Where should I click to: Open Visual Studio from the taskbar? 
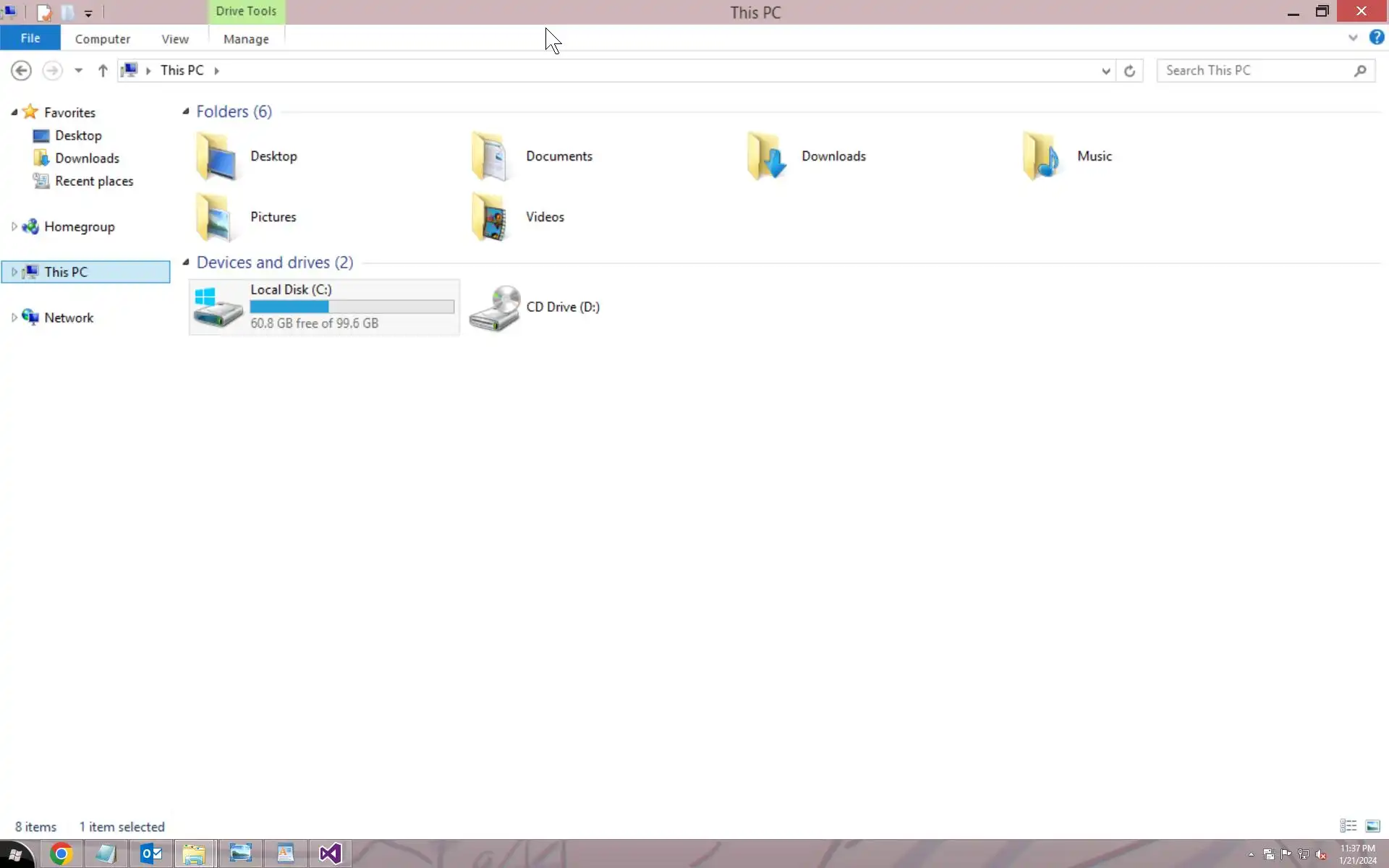click(x=330, y=854)
